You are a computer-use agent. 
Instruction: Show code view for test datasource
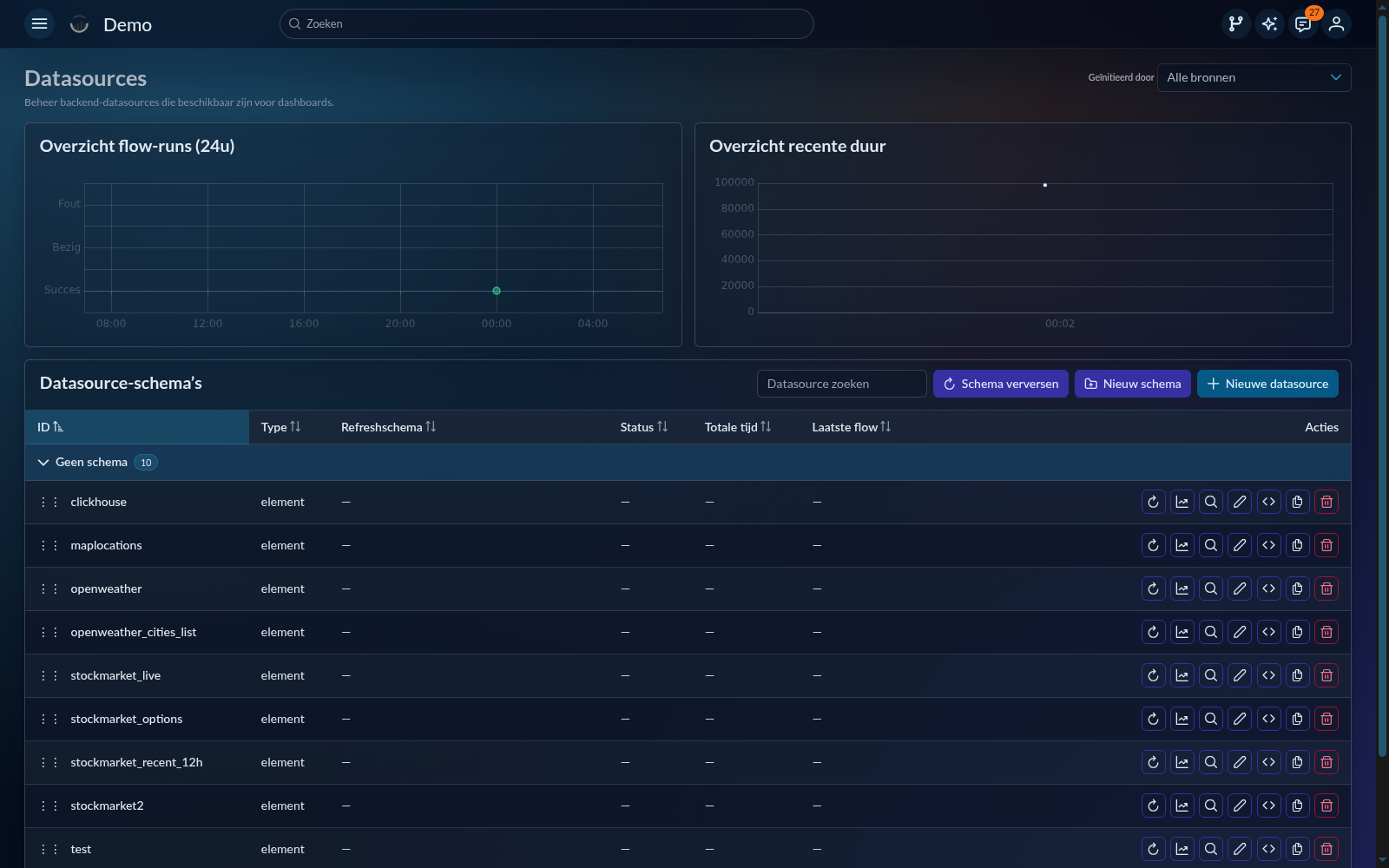click(x=1269, y=849)
